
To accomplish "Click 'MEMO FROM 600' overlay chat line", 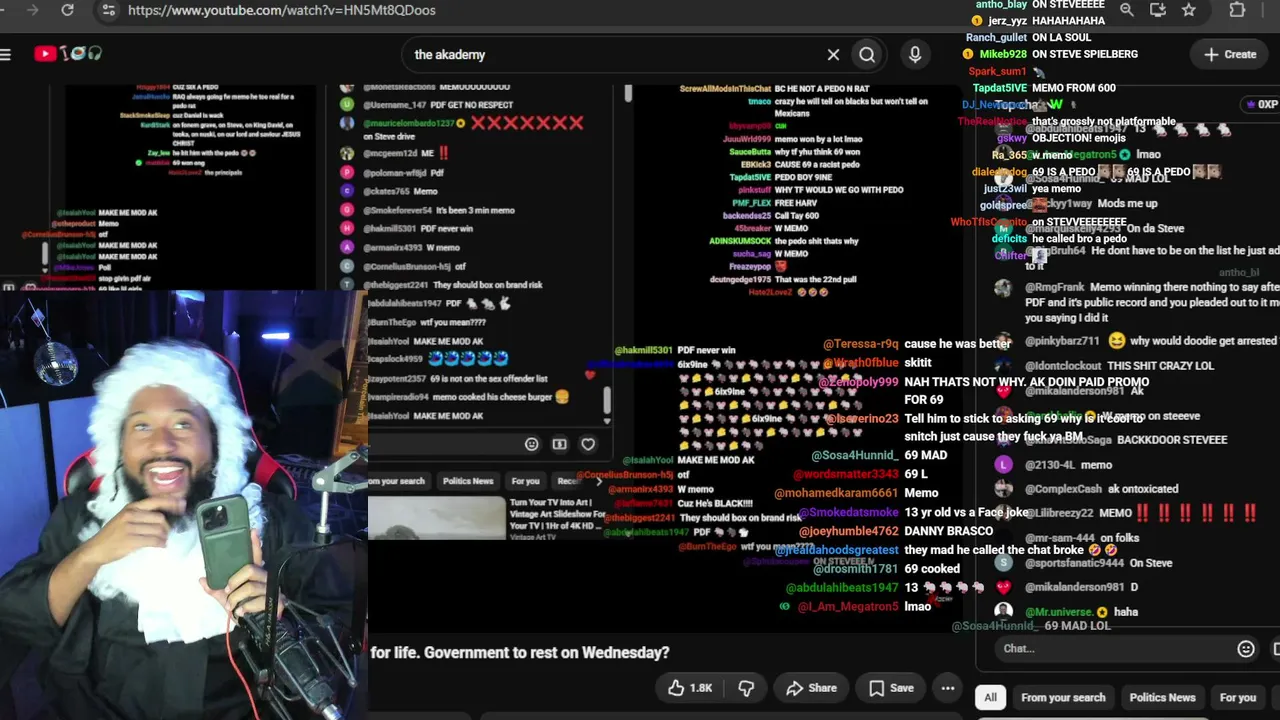I will (1074, 88).
